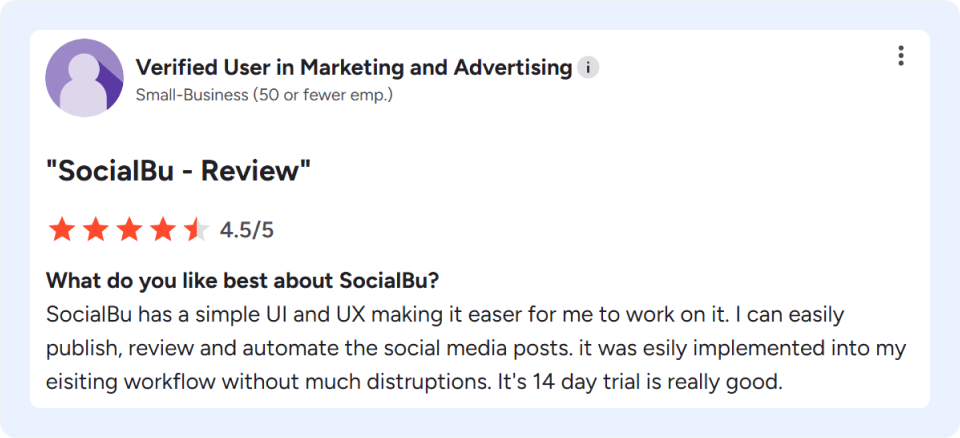Click the Small-Business company size label

pyautogui.click(x=264, y=96)
